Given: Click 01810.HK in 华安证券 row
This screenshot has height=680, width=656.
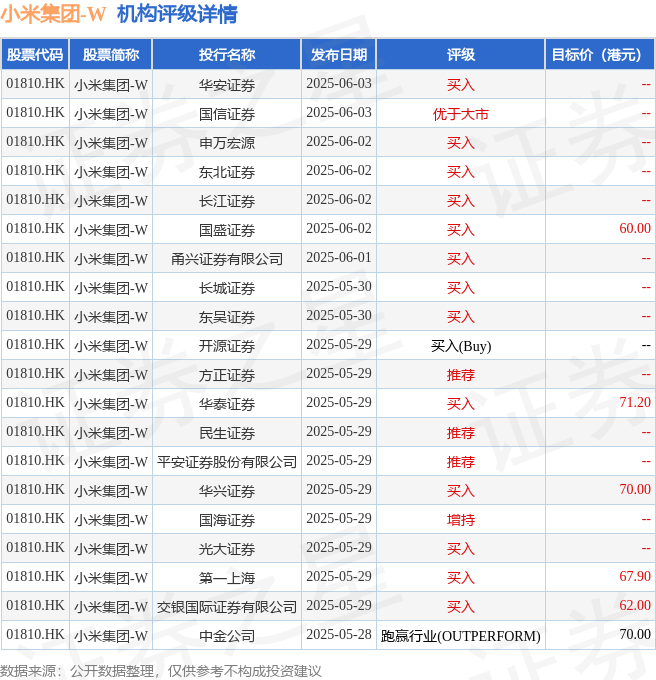Looking at the screenshot, I should [x=35, y=83].
